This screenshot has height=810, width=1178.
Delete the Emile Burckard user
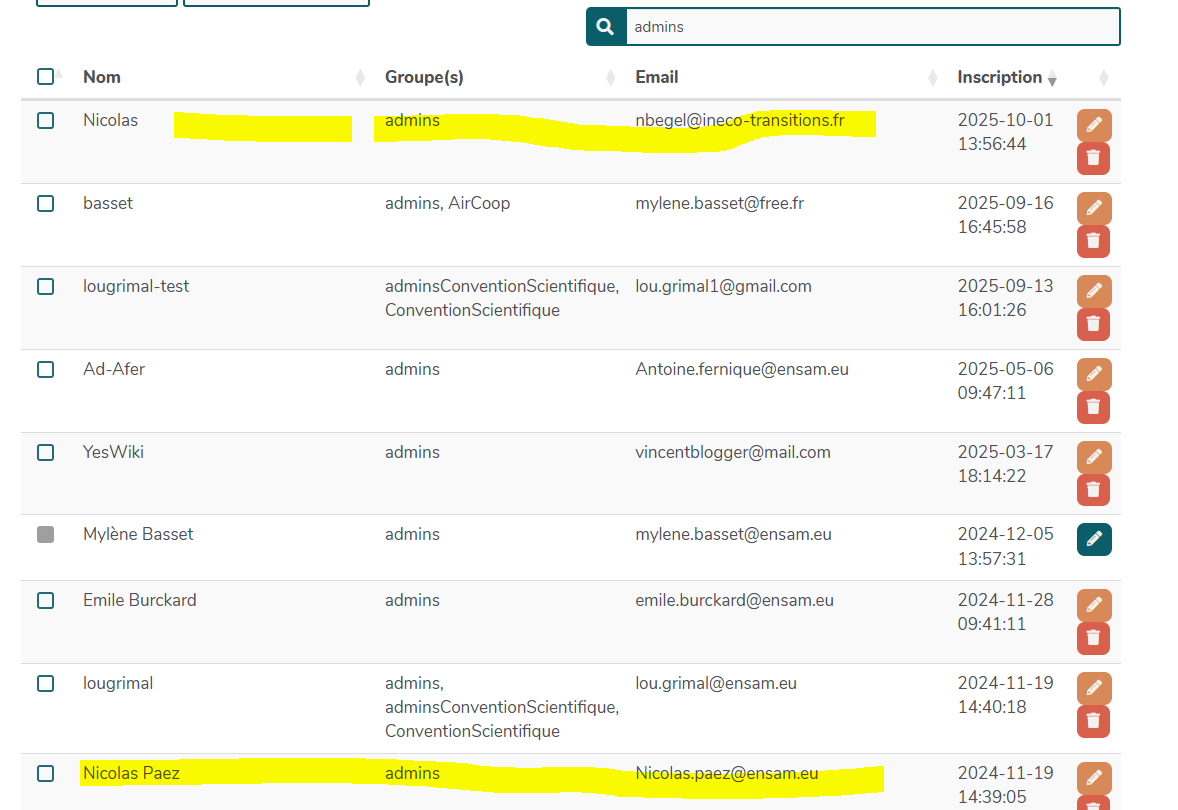[x=1093, y=638]
